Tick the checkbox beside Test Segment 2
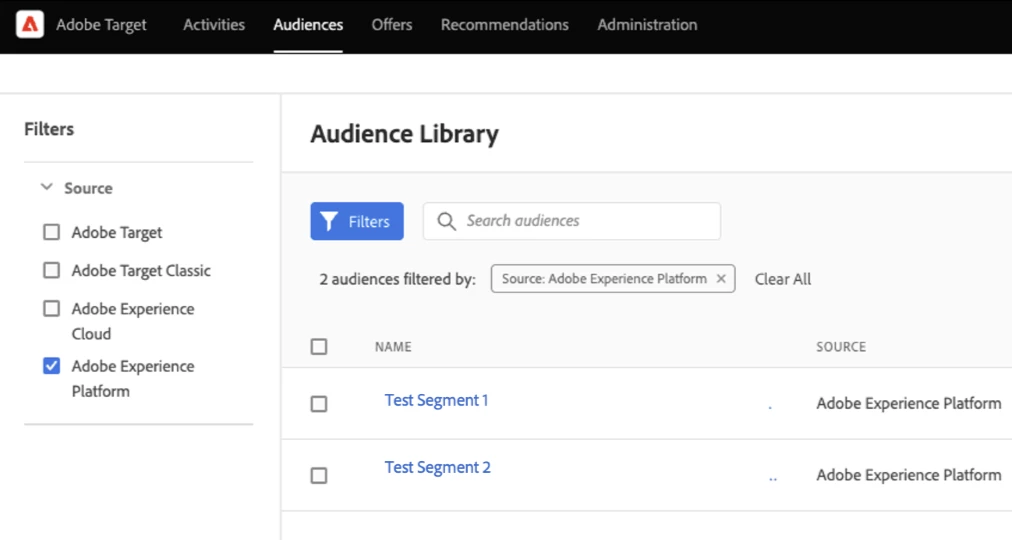Image resolution: width=1012 pixels, height=540 pixels. click(319, 476)
